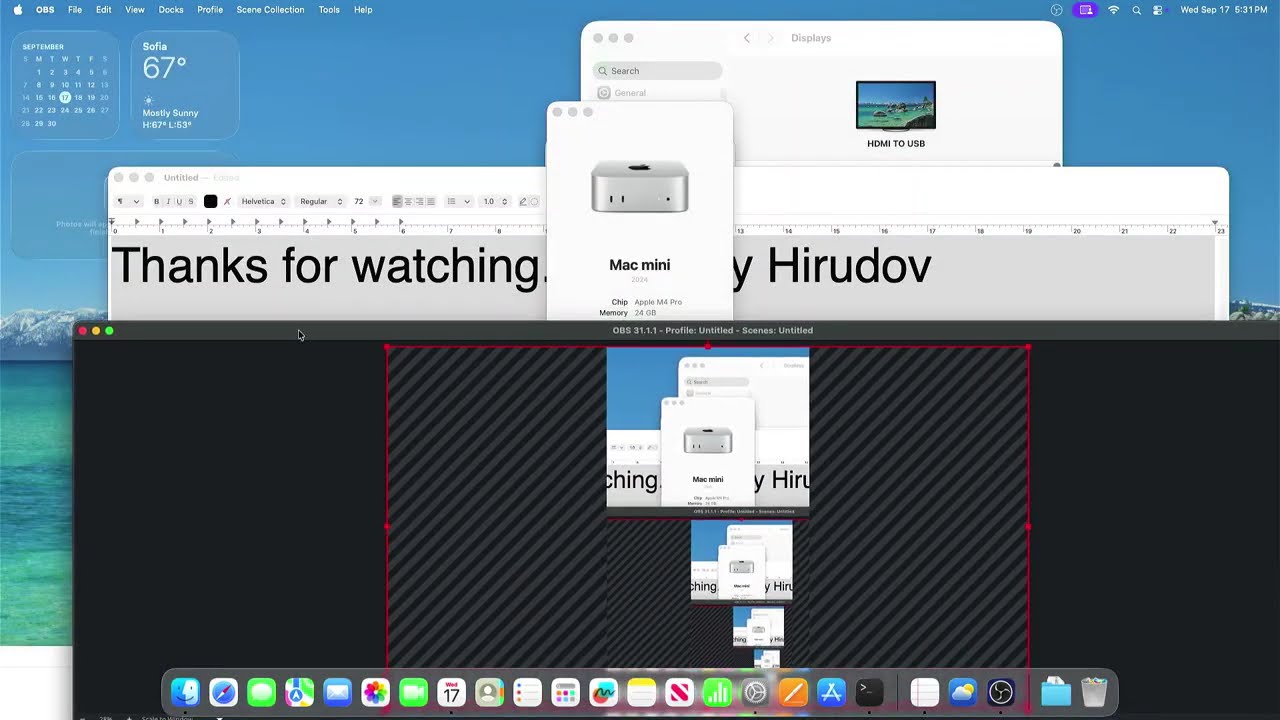Click the Search field in System Settings
The width and height of the screenshot is (1280, 720).
coord(657,71)
